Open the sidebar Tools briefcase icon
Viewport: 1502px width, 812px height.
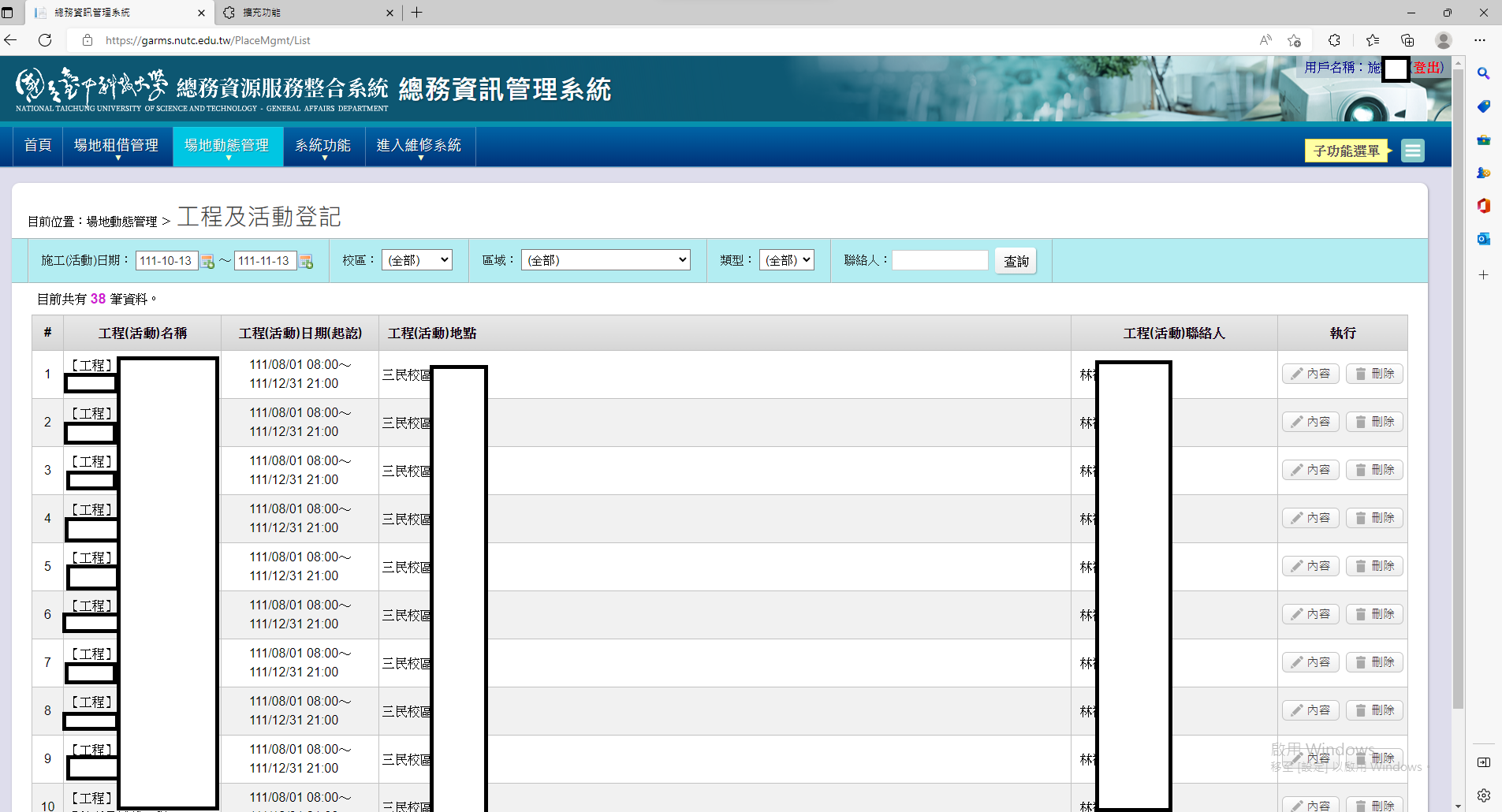tap(1483, 140)
